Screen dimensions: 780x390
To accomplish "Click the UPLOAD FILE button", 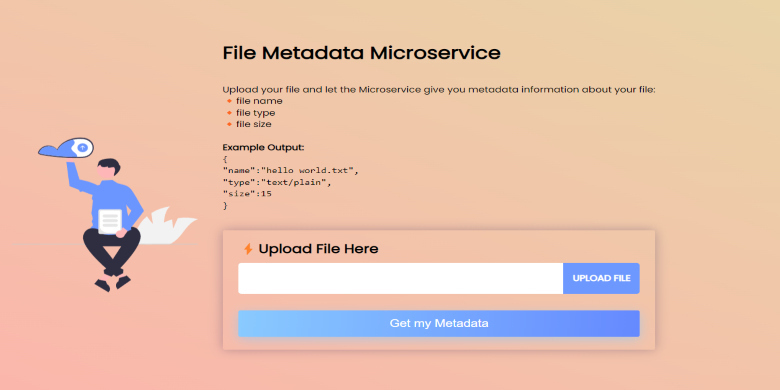I will [601, 278].
